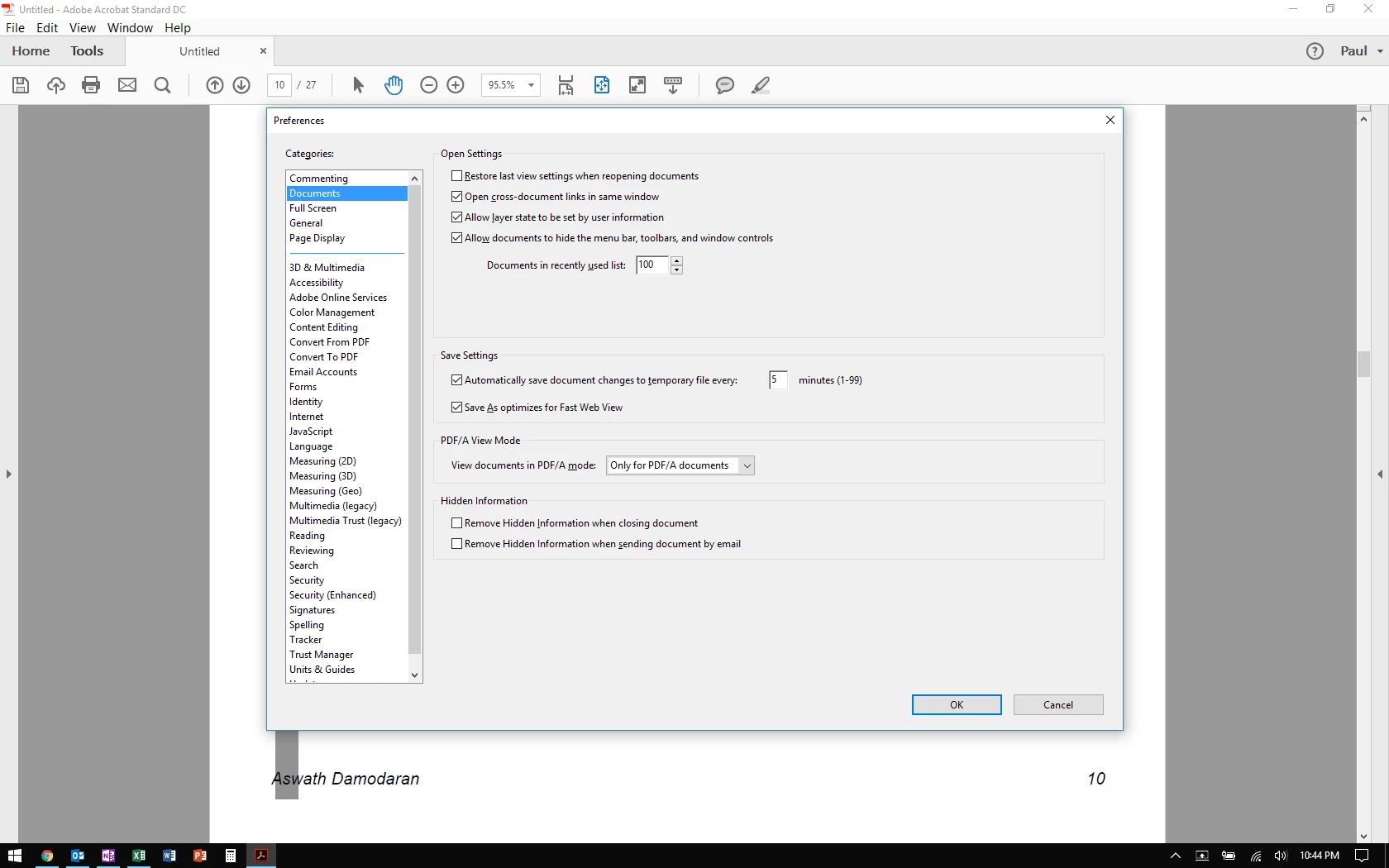Click the Send by email envelope icon
Image resolution: width=1389 pixels, height=868 pixels.
pos(127,85)
